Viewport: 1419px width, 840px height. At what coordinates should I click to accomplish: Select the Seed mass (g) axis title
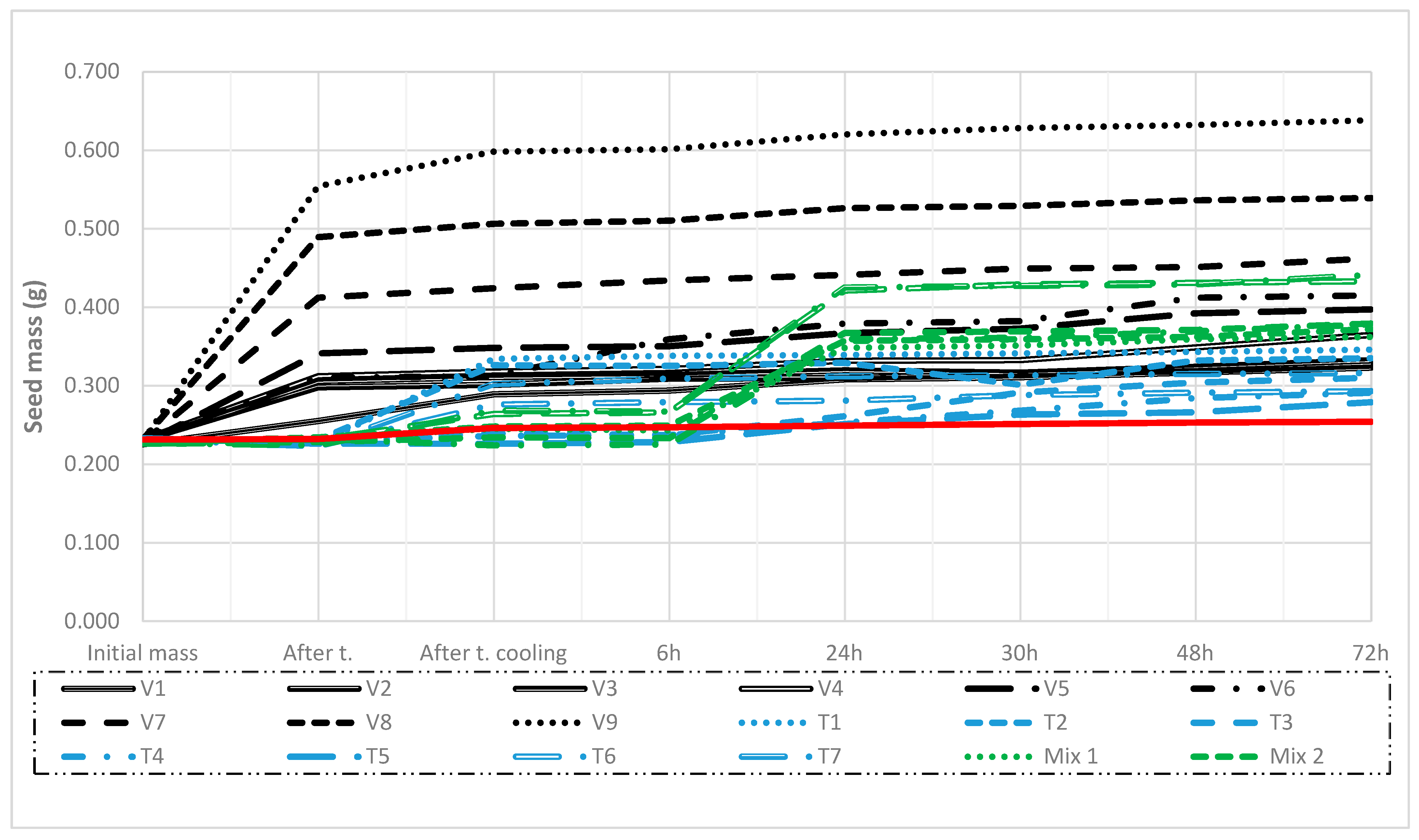pos(34,357)
